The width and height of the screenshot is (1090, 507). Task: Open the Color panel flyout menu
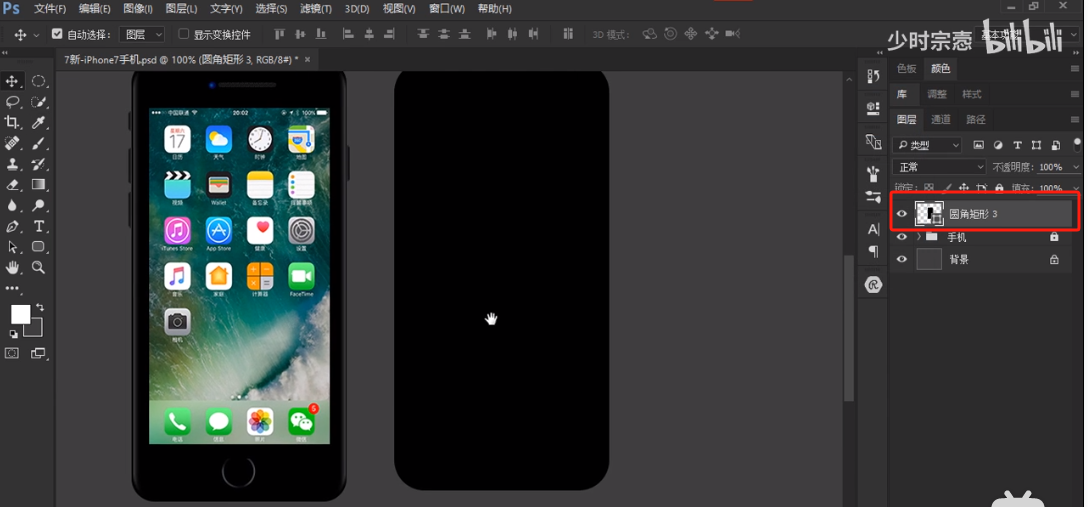point(1074,68)
